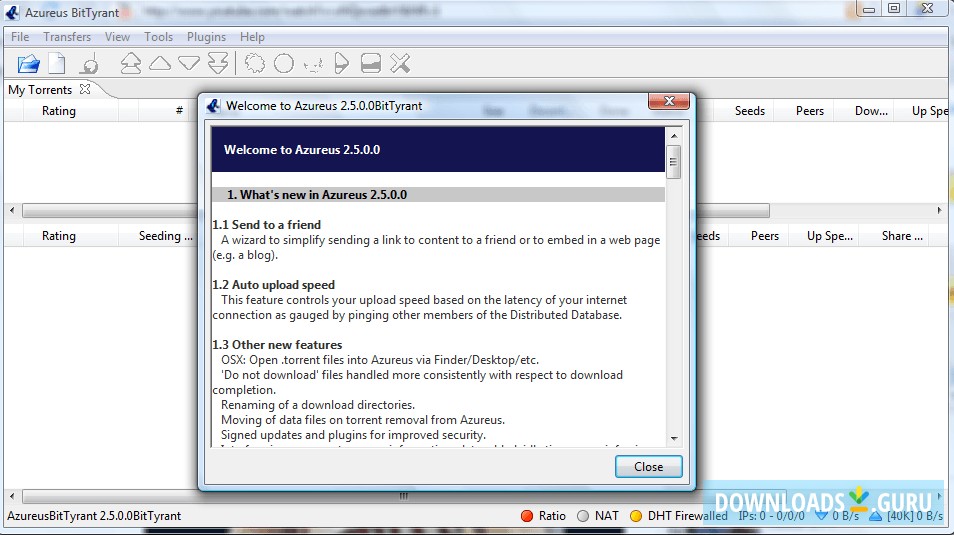Click the IPs: 0 - 0/0/0 status text

tap(771, 516)
